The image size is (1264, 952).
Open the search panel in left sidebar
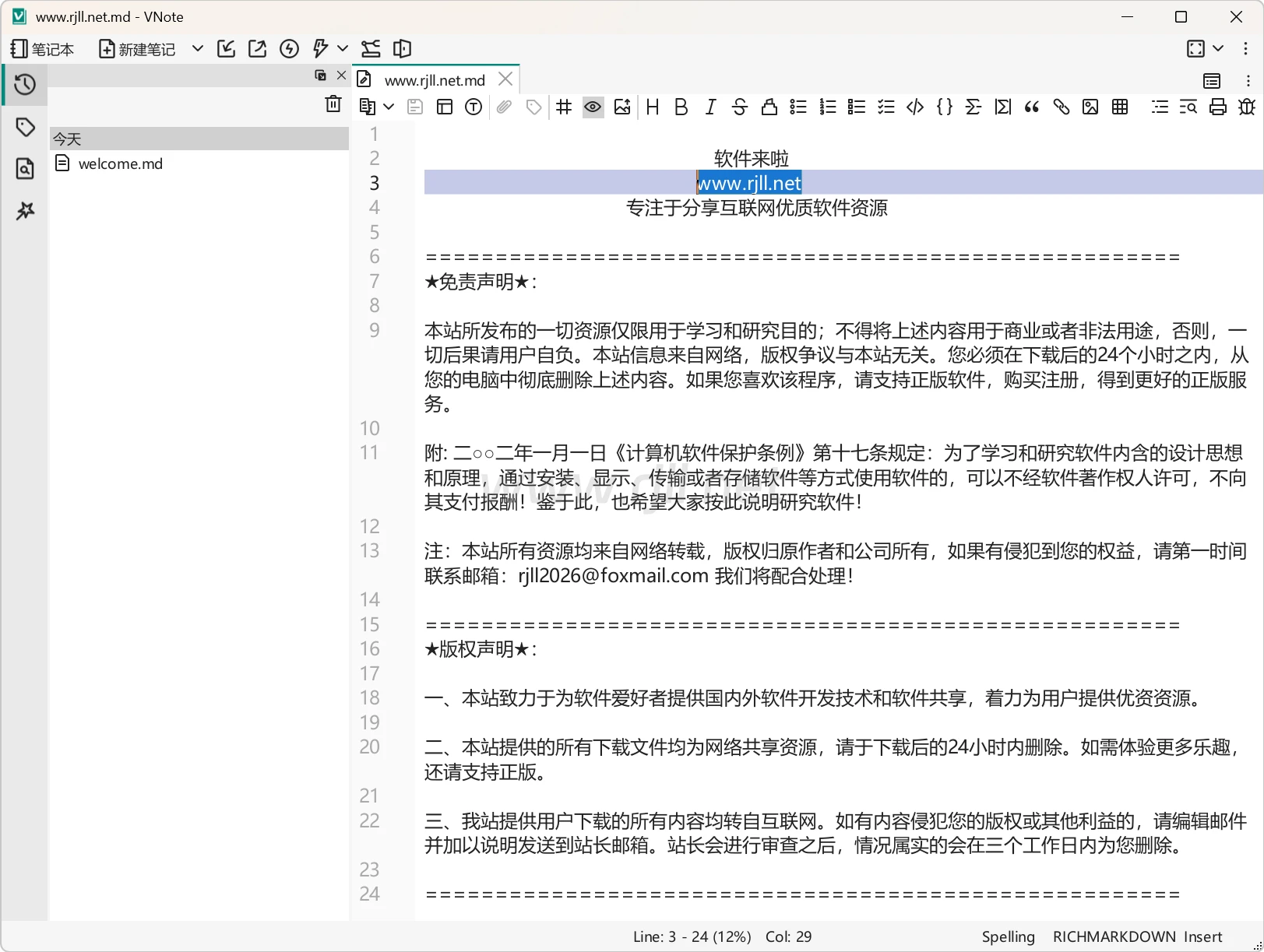click(25, 169)
